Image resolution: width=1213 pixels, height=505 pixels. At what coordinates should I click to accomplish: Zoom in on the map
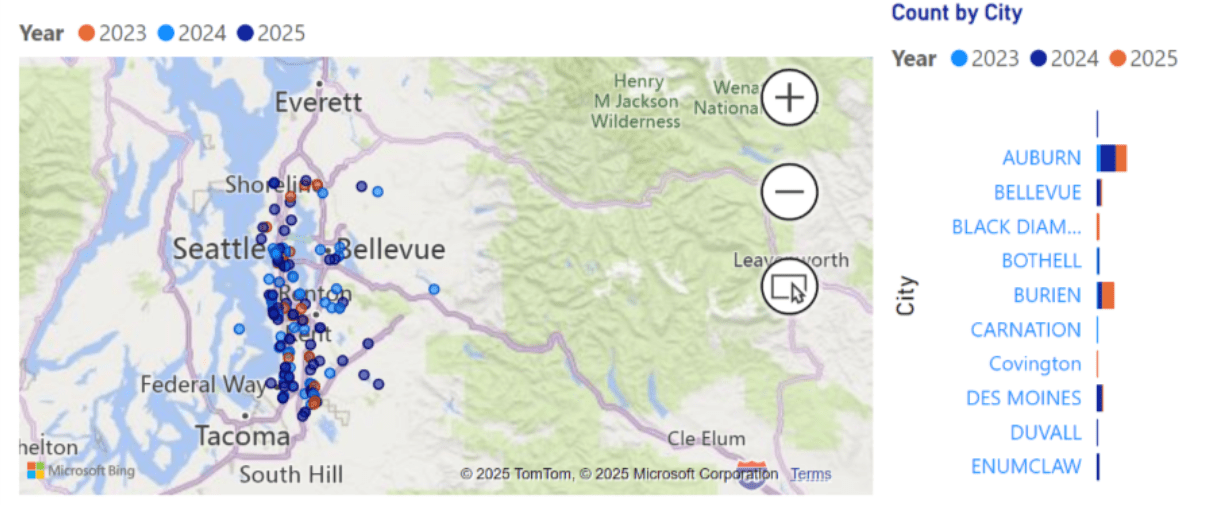790,97
